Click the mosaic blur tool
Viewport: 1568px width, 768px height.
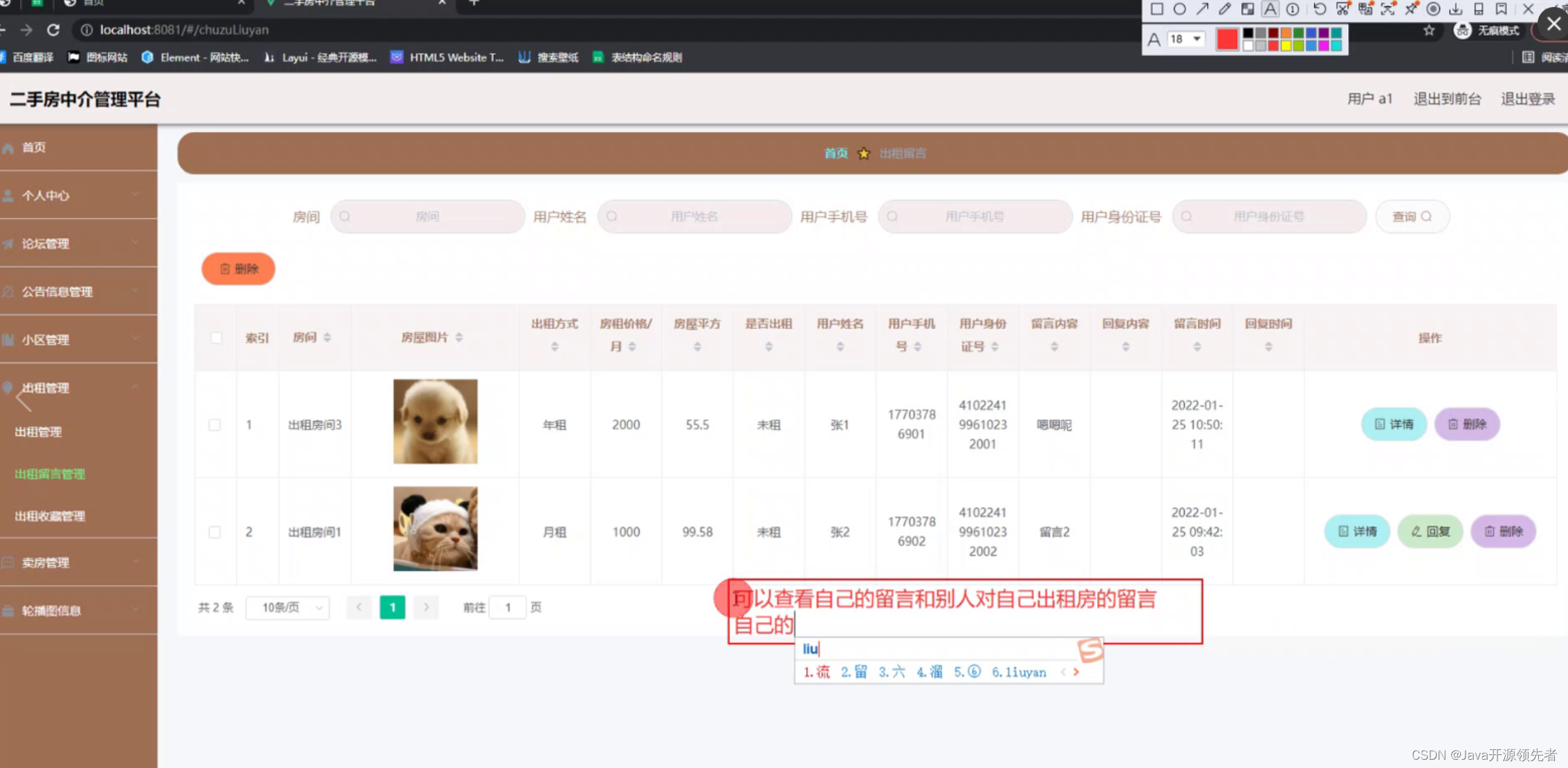(x=1247, y=9)
